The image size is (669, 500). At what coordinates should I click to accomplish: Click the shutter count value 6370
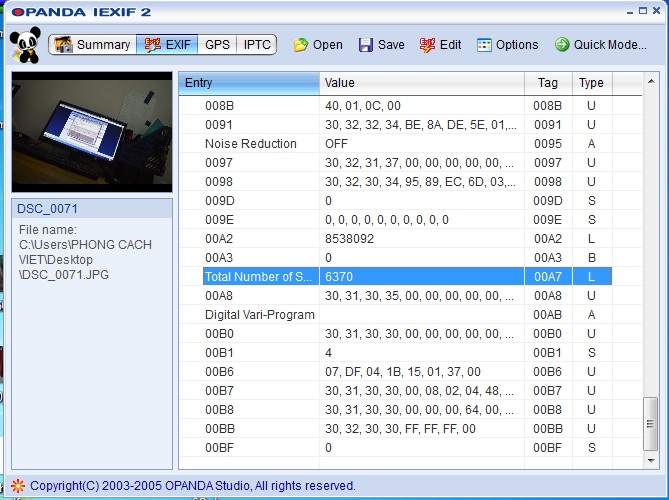click(339, 277)
